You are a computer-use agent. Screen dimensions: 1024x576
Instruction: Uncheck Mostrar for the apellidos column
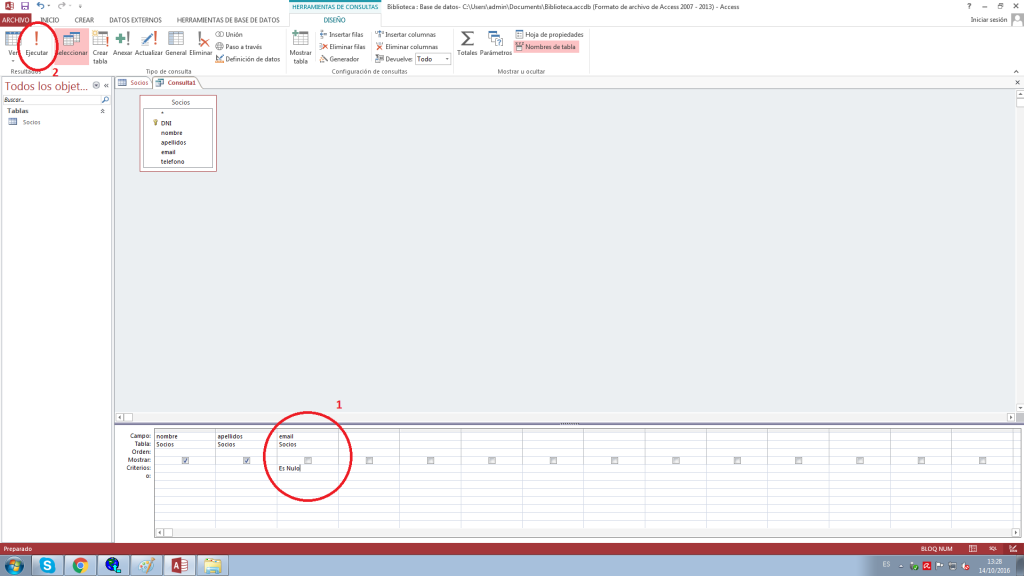coord(247,460)
